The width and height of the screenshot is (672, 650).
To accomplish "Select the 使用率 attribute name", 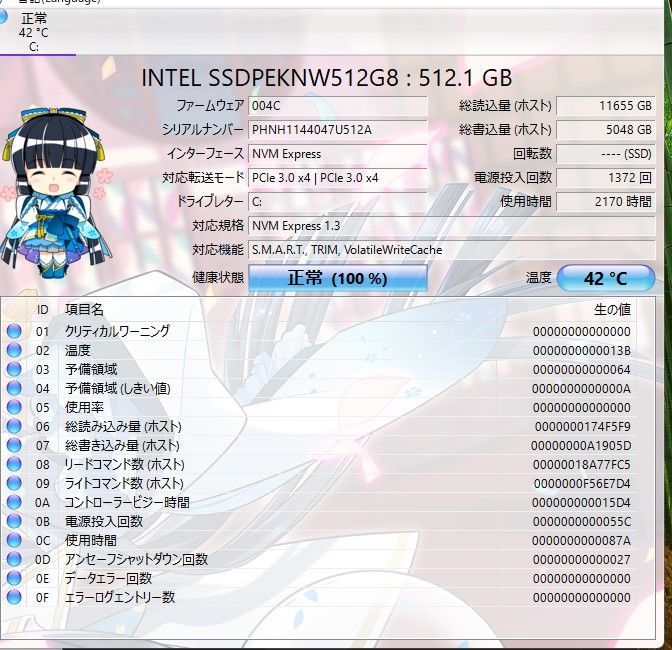I will tap(84, 407).
